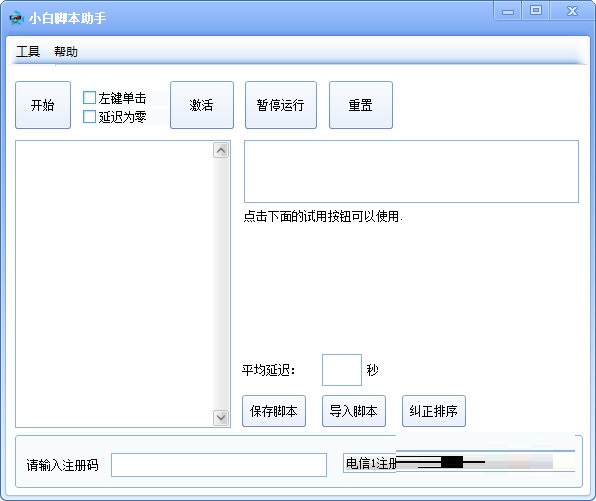596x501 pixels.
Task: Click the 纠正排序 button
Action: (434, 411)
